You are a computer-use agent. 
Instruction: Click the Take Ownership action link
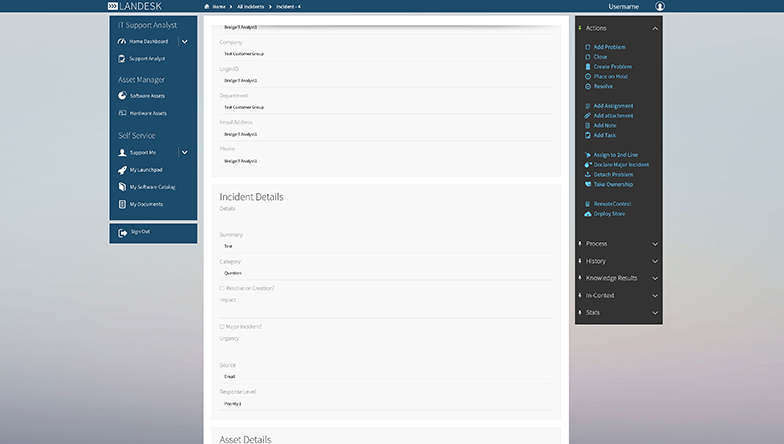coord(613,184)
